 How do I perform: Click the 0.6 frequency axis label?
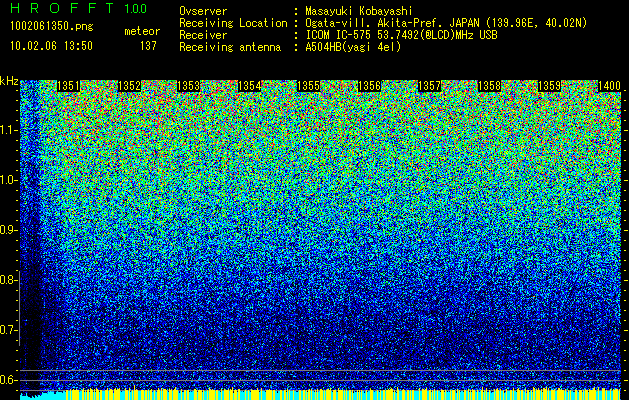pyautogui.click(x=8, y=380)
